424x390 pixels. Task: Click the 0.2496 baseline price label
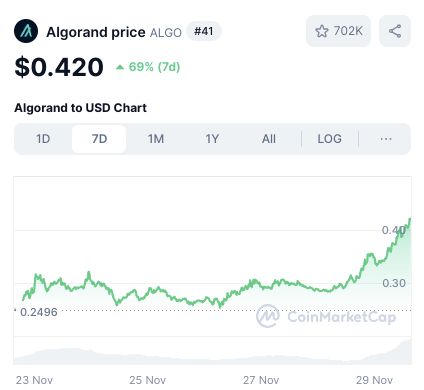click(39, 312)
